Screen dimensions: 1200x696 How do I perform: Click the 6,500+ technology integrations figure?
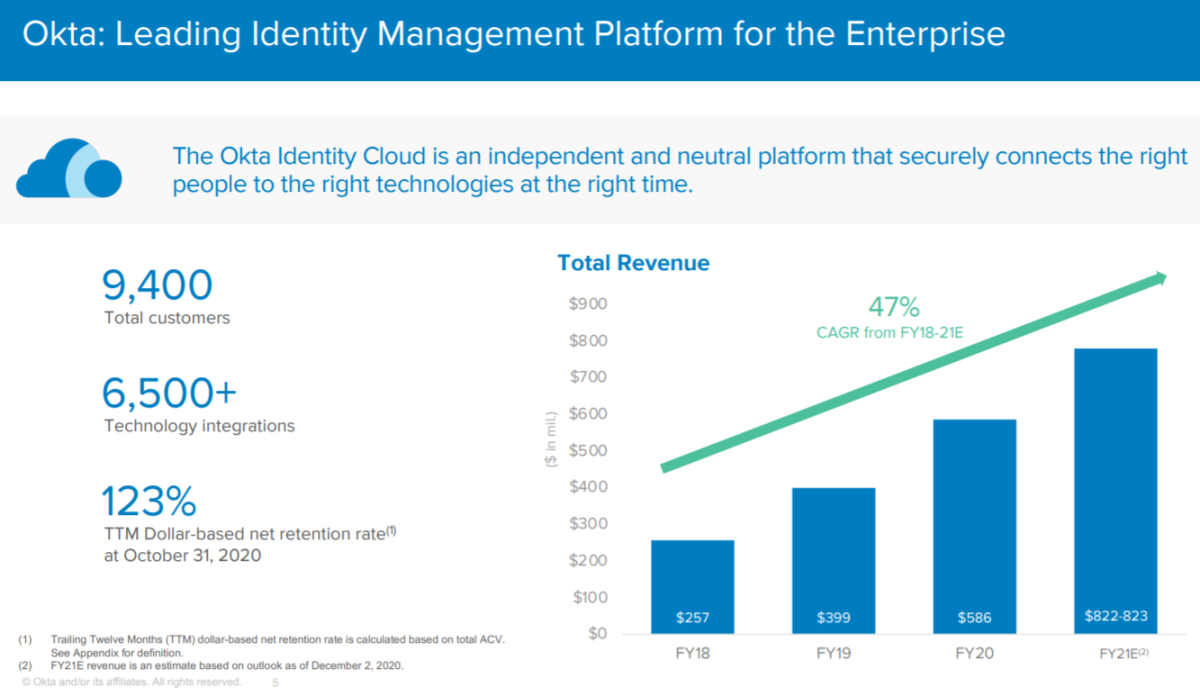pyautogui.click(x=169, y=393)
